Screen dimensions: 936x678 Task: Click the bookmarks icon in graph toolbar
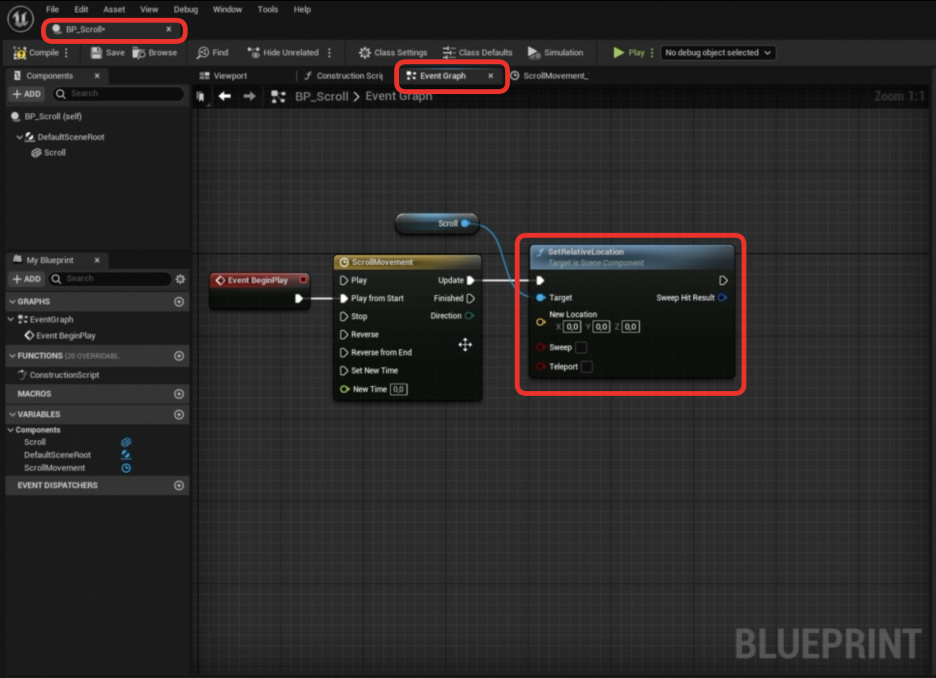click(x=201, y=97)
